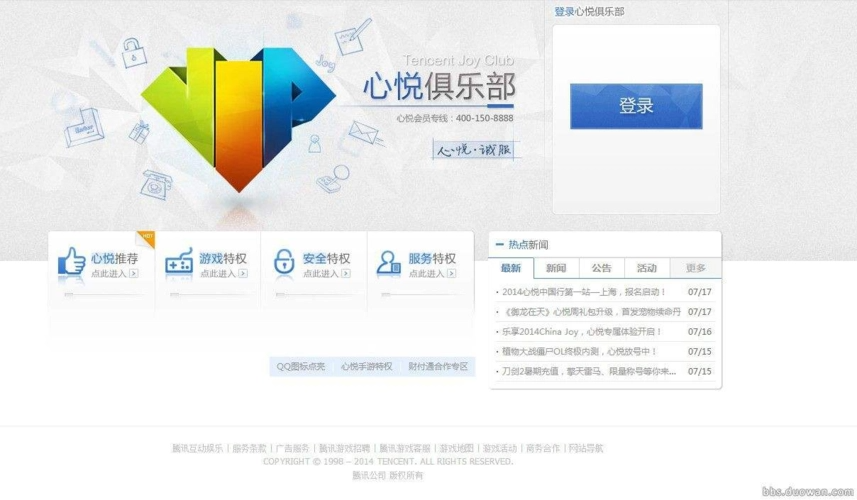Open the 腾讯互动娱乐 footer link
Viewport: 857px width, 500px height.
[197, 448]
